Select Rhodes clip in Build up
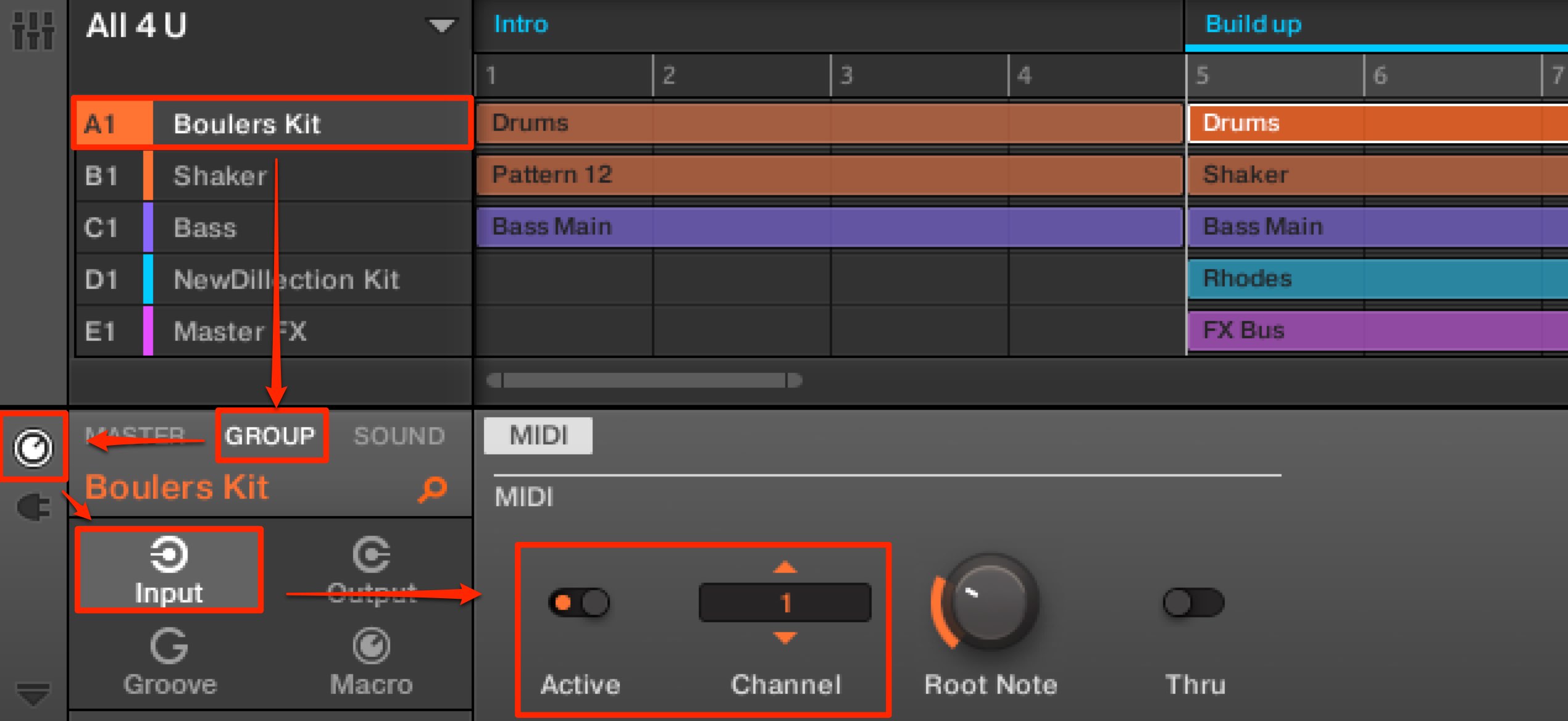 [x=1378, y=278]
